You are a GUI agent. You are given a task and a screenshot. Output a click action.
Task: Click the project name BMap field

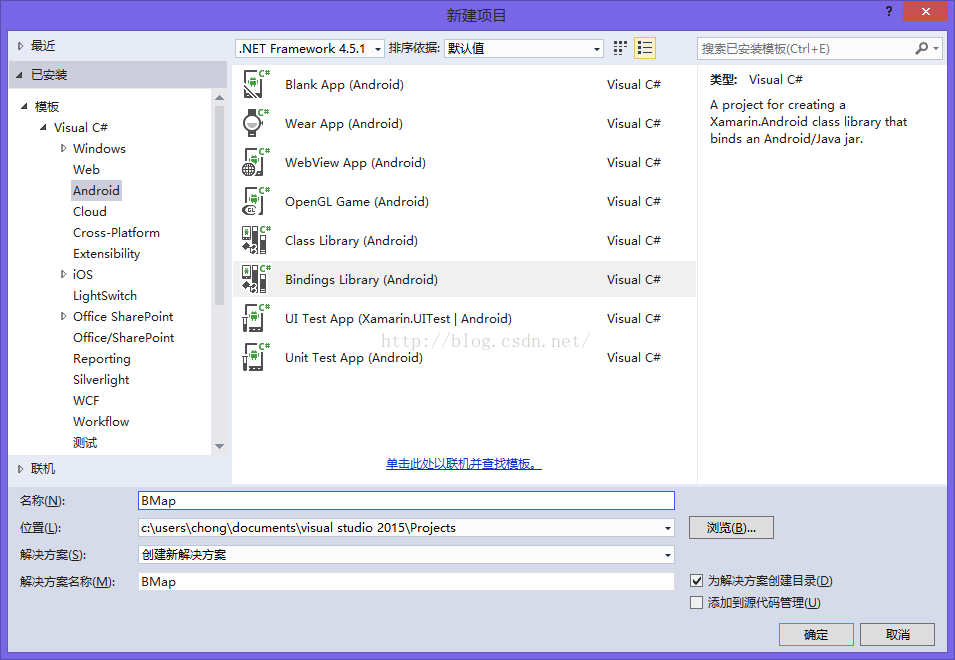(x=406, y=500)
